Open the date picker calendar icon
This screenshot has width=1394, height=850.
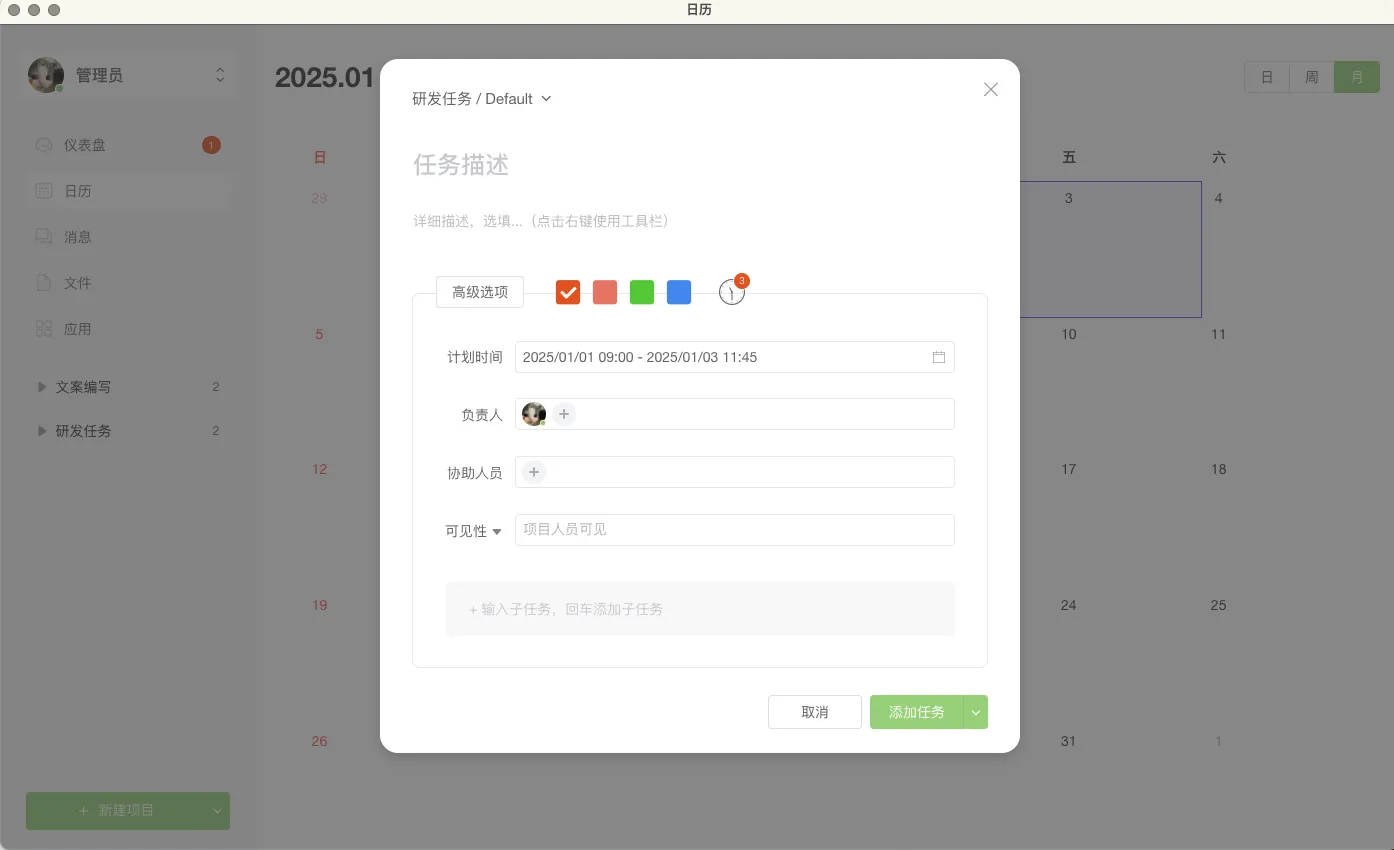938,356
